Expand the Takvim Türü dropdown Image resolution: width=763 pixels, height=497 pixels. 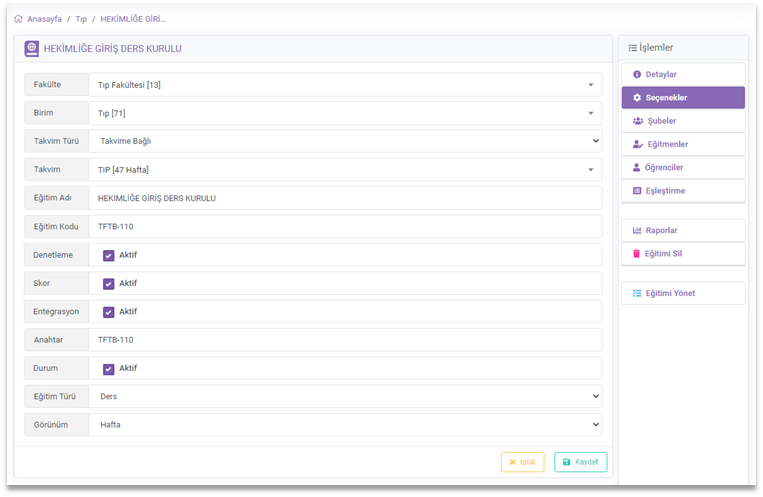[345, 142]
